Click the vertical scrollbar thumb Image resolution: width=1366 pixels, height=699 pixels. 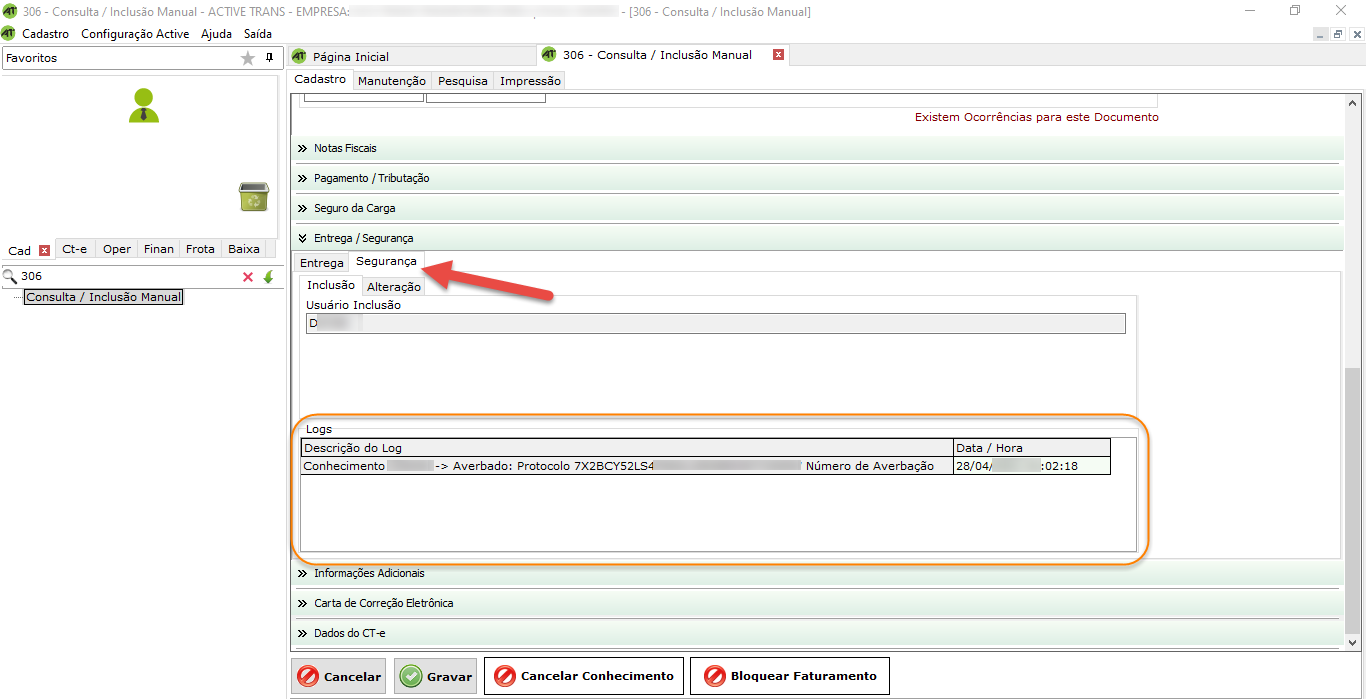(x=1352, y=500)
